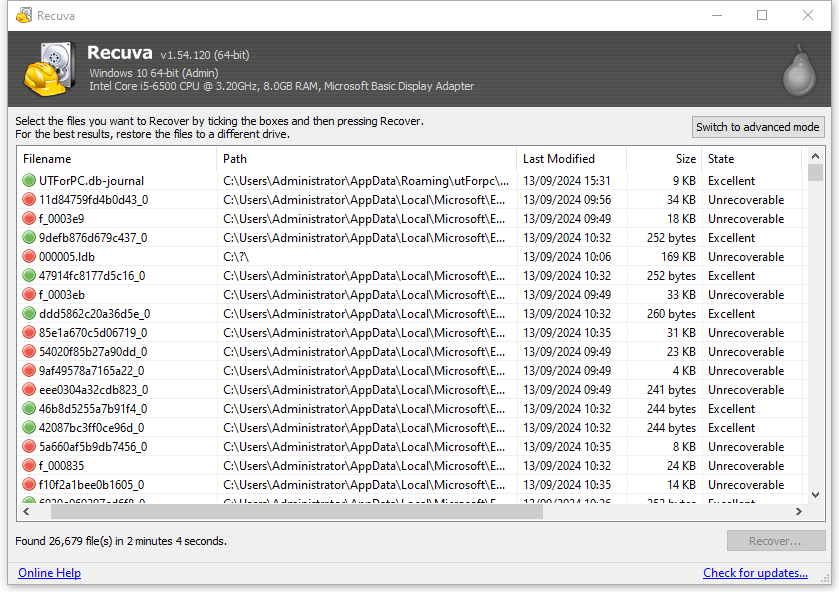Viewport: 839px width, 592px height.
Task: Close the Recuva window
Action: [808, 16]
